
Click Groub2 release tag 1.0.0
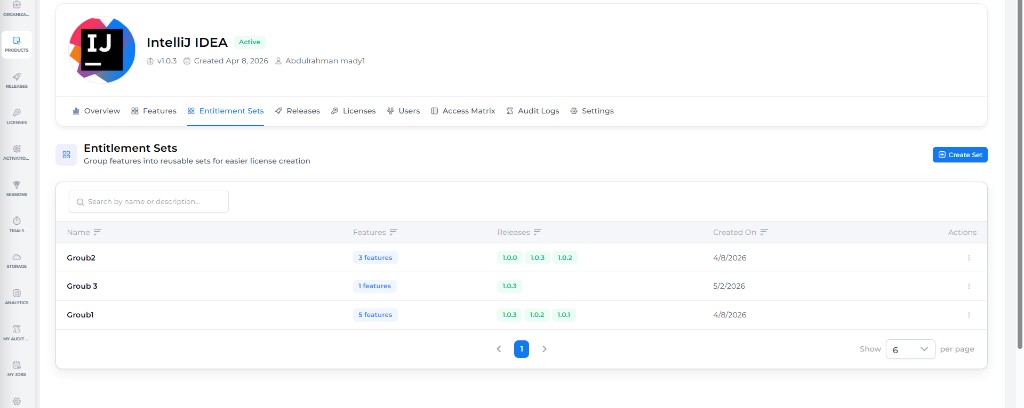pos(510,258)
